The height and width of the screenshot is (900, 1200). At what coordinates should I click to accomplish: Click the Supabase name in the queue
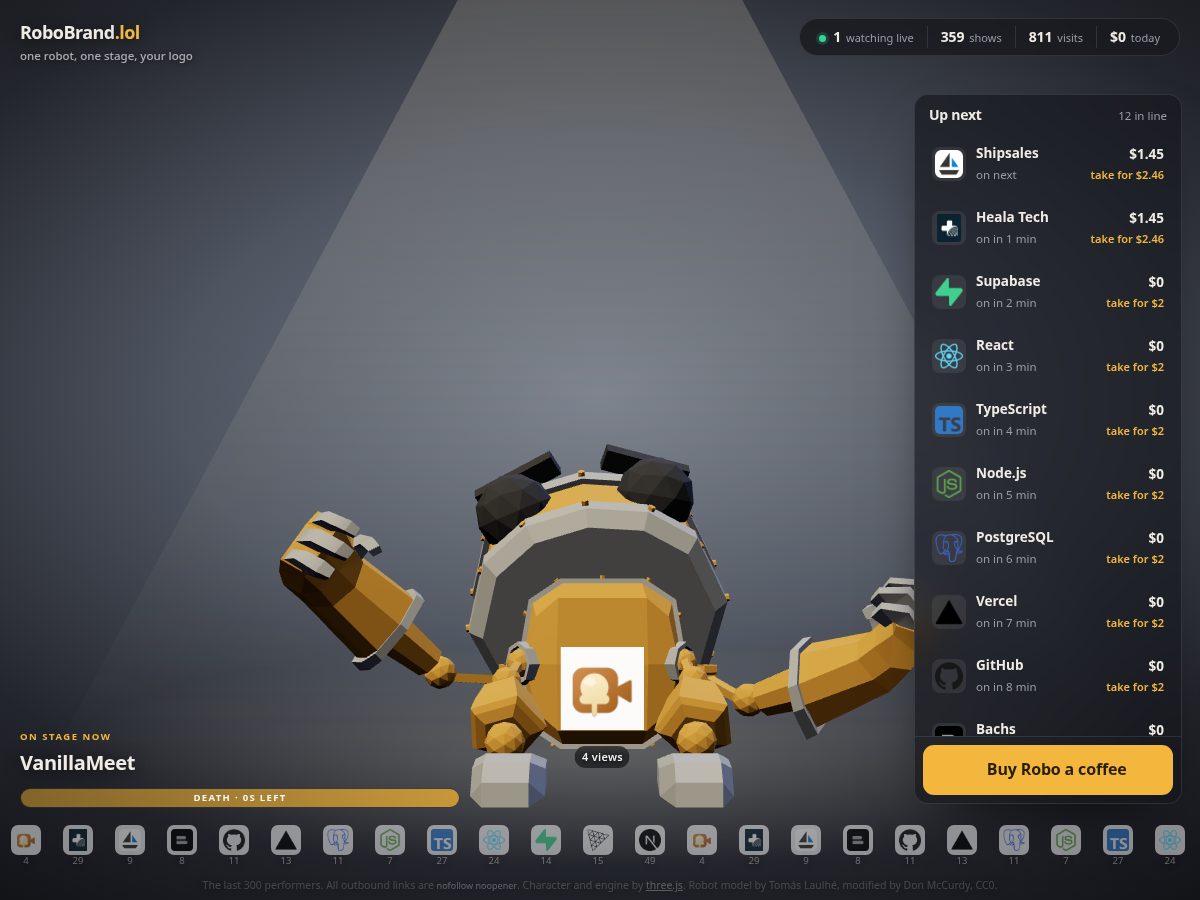point(1008,281)
